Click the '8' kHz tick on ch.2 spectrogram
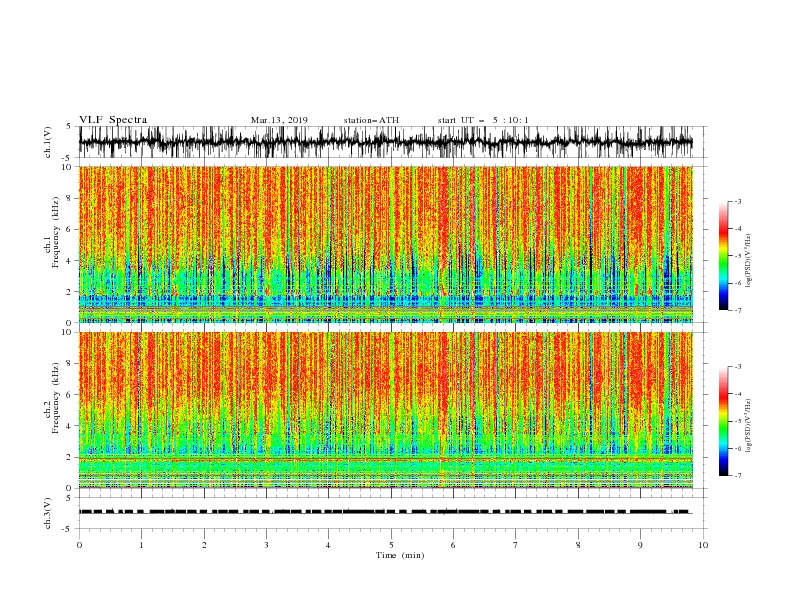 click(70, 364)
